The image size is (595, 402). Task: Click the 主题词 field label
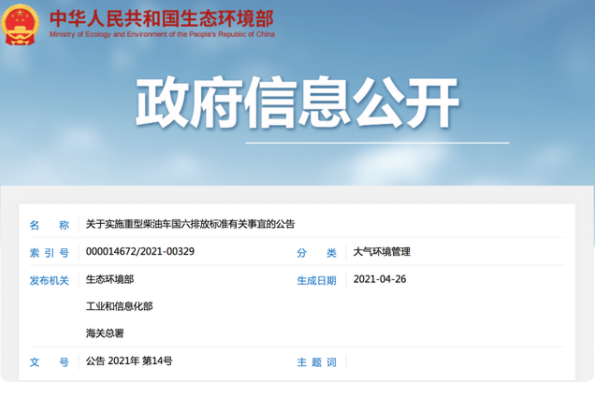pyautogui.click(x=316, y=362)
